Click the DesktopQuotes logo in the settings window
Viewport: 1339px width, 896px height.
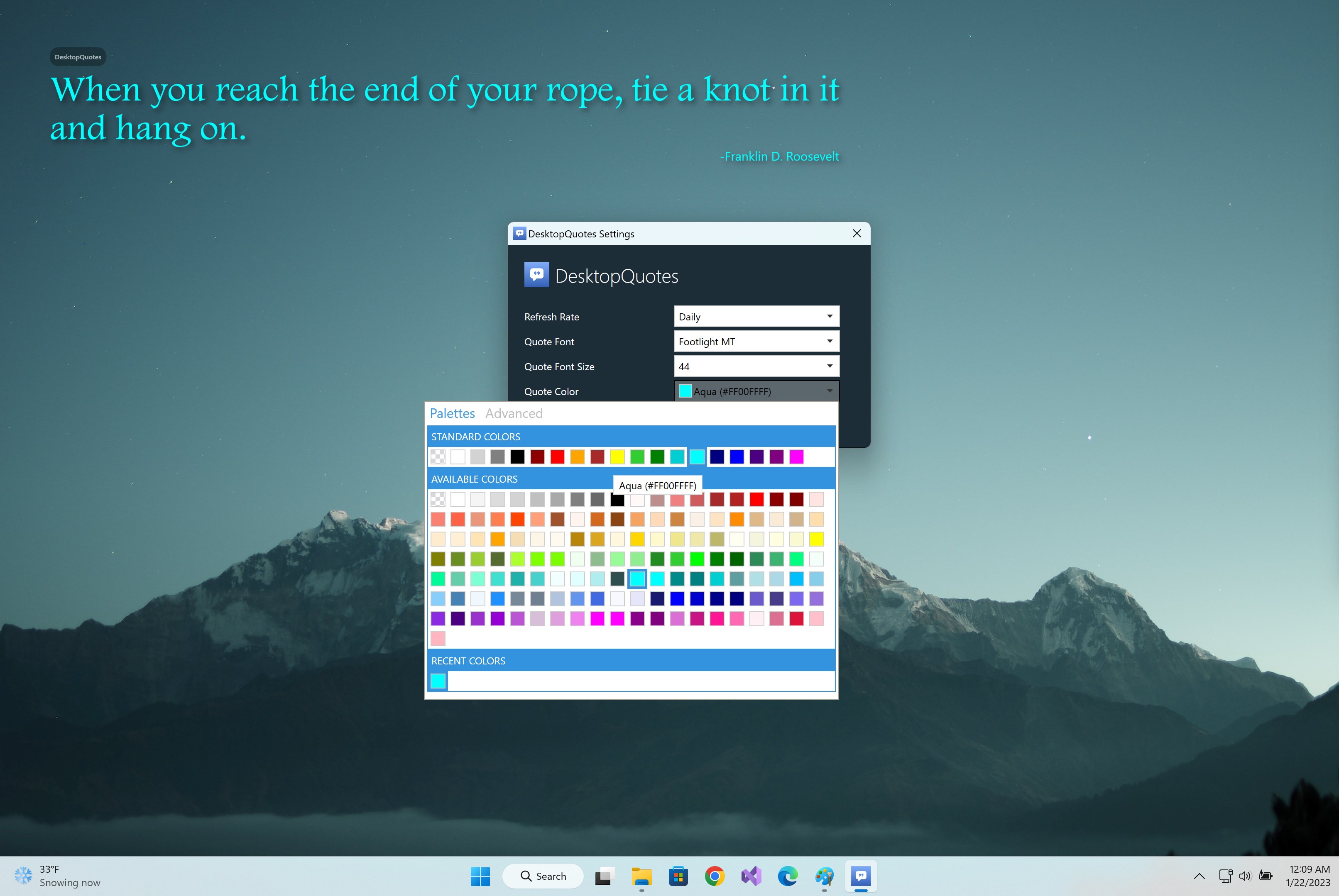tap(536, 274)
